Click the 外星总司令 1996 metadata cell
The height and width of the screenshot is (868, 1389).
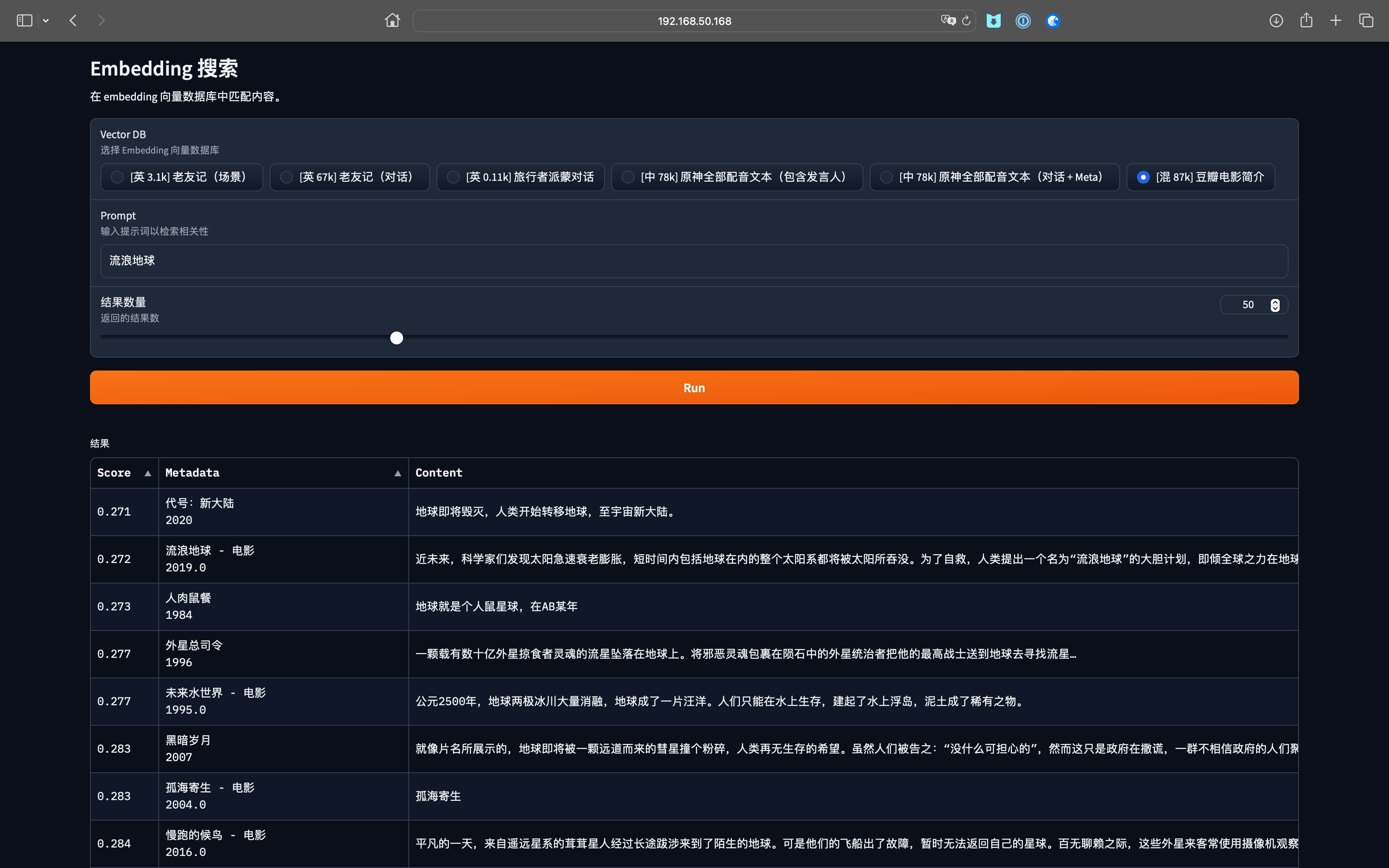[x=283, y=654]
